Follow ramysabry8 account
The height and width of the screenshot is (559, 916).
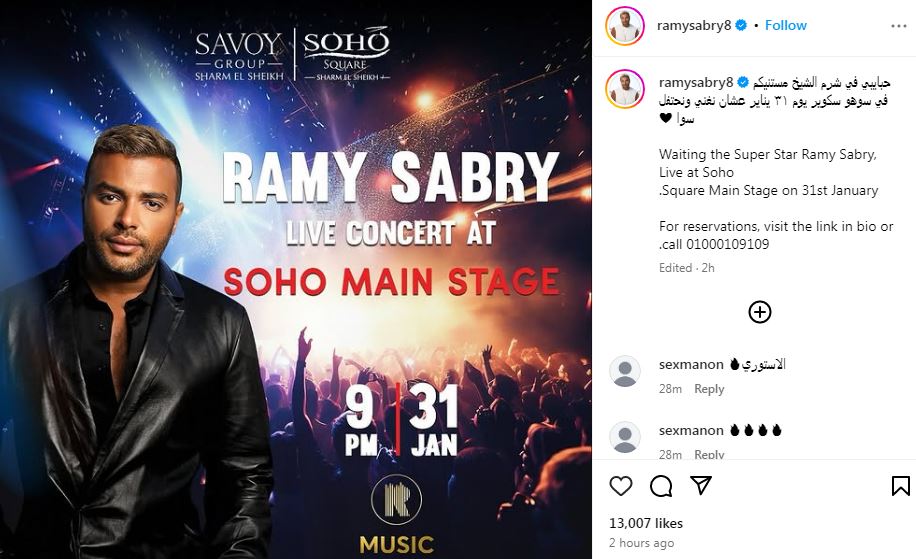coord(786,26)
